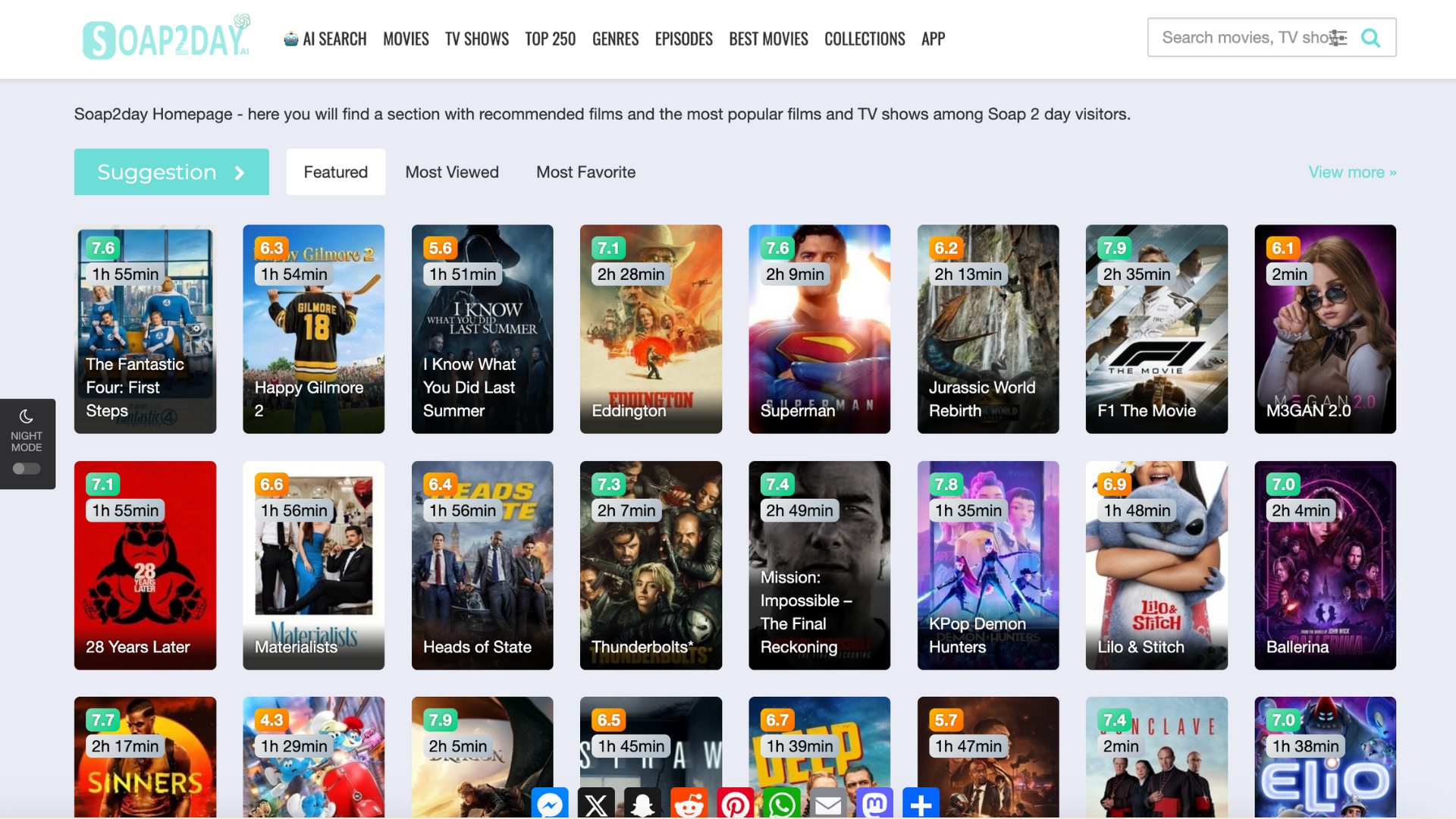Click the search magnifier icon
1456x819 pixels.
pos(1370,38)
